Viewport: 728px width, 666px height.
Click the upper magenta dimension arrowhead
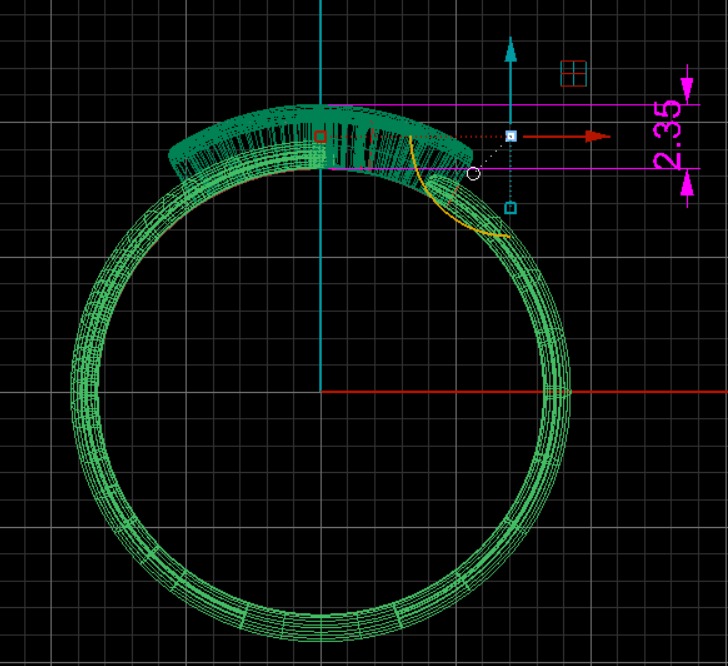coord(687,89)
